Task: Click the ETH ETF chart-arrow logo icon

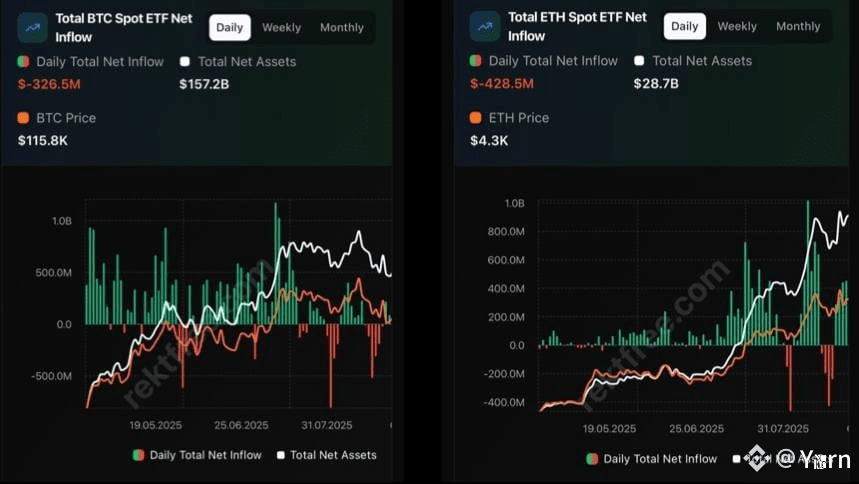Action: [x=485, y=26]
